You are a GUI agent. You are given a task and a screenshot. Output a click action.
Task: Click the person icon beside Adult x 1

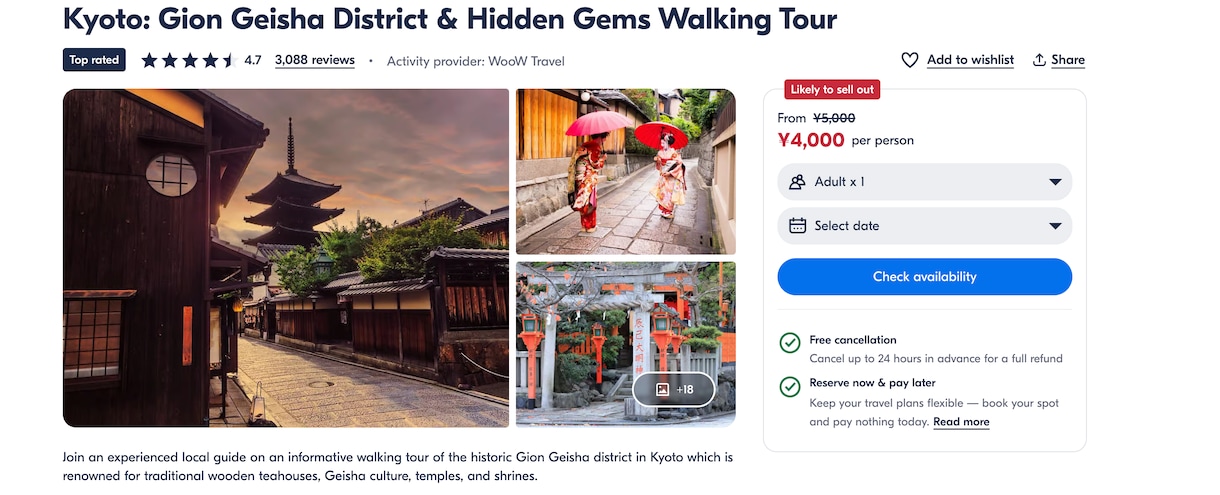[x=797, y=182]
